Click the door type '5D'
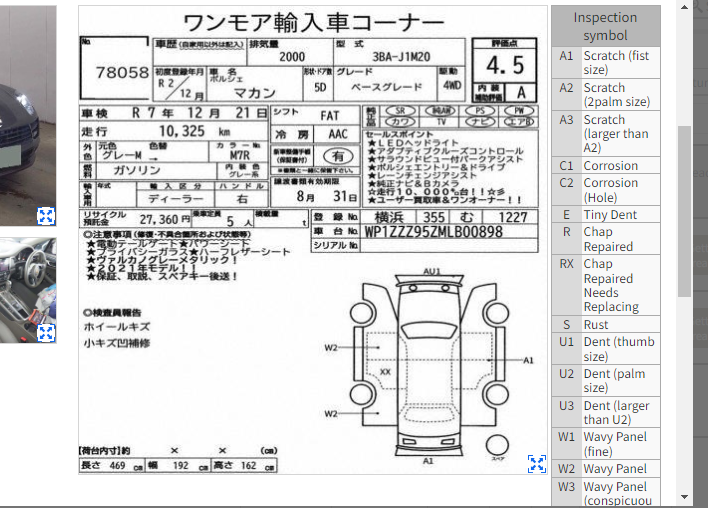 [320, 87]
